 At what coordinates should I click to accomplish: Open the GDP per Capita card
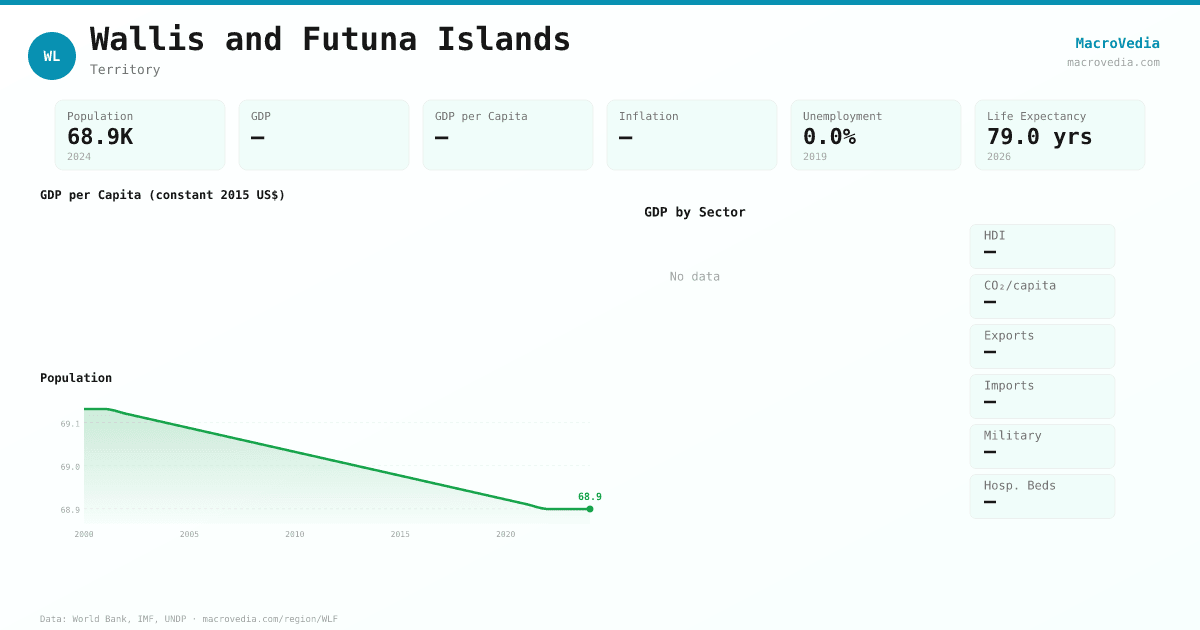[x=508, y=135]
